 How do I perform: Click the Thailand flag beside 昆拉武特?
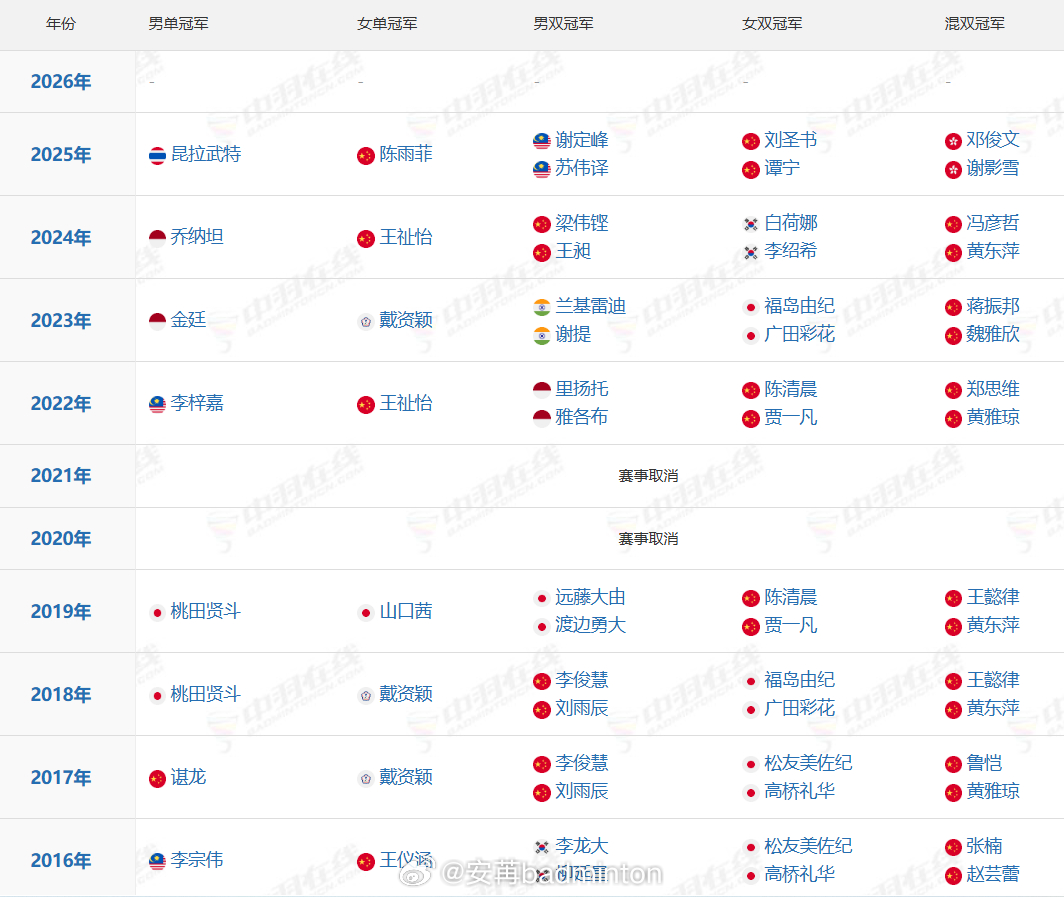click(x=157, y=155)
